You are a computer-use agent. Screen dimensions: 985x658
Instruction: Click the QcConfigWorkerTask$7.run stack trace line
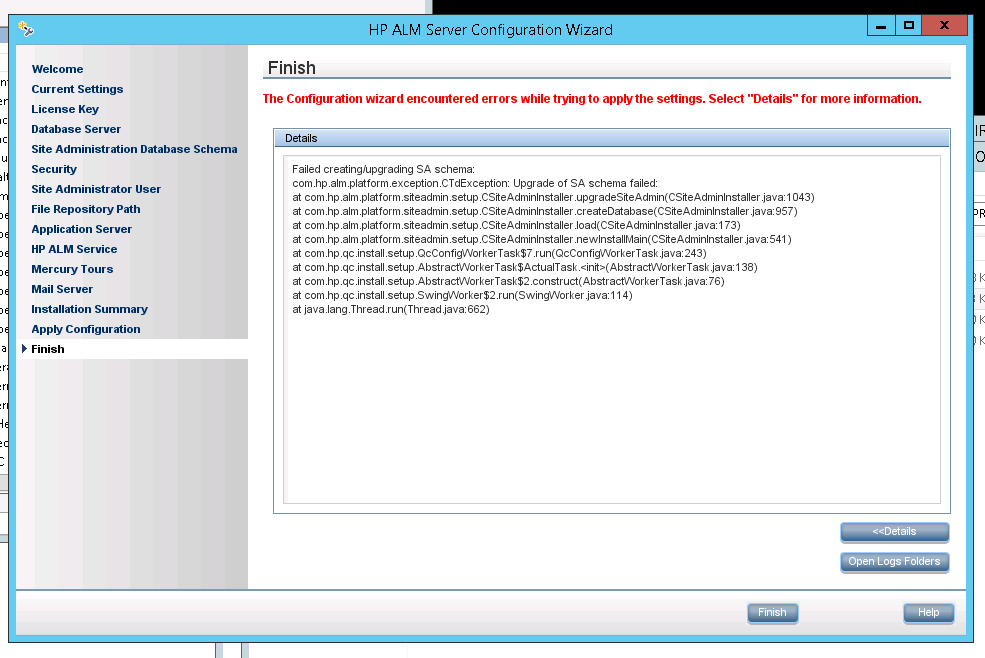coord(499,253)
